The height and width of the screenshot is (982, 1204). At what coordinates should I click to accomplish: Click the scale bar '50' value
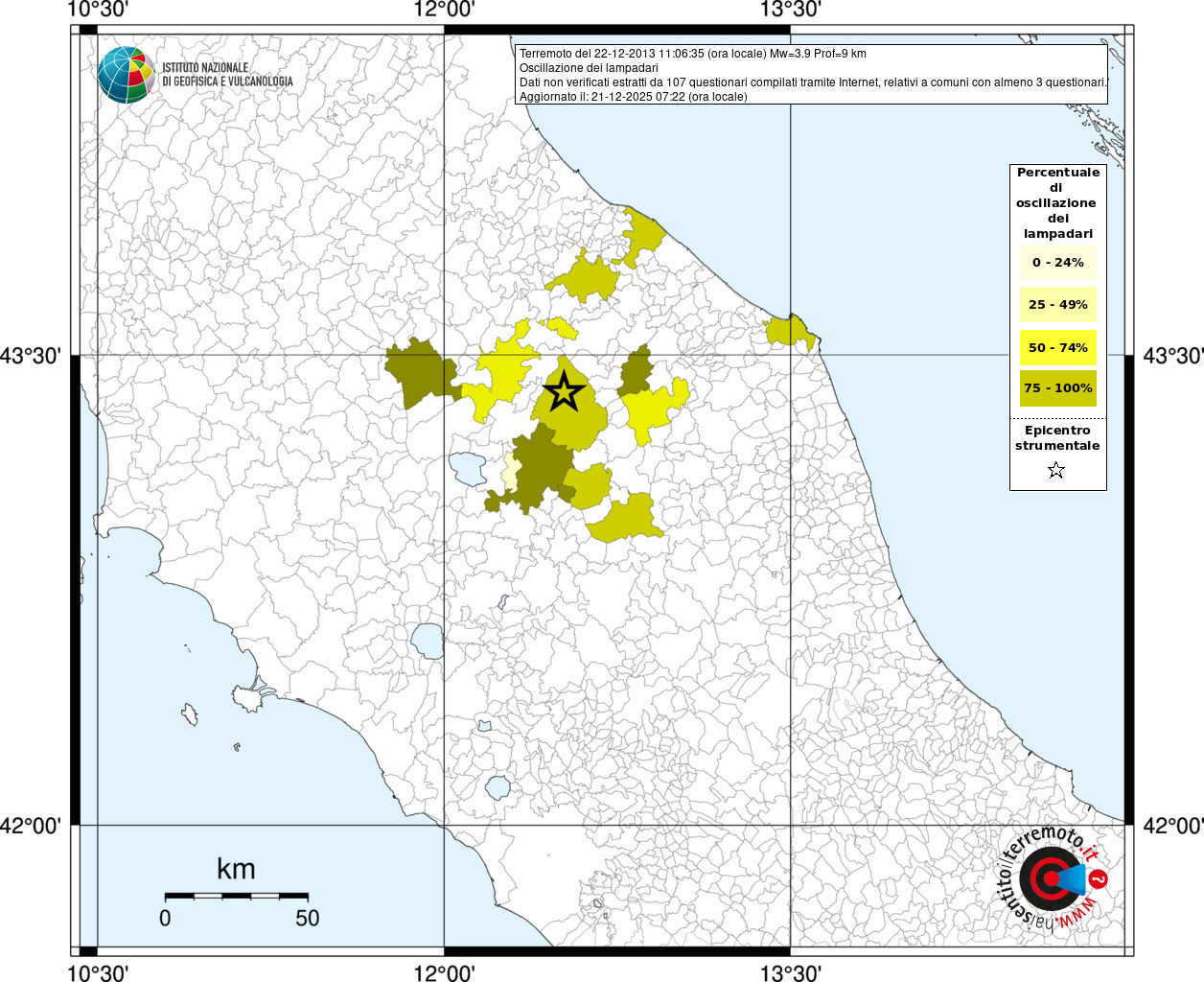(x=307, y=918)
